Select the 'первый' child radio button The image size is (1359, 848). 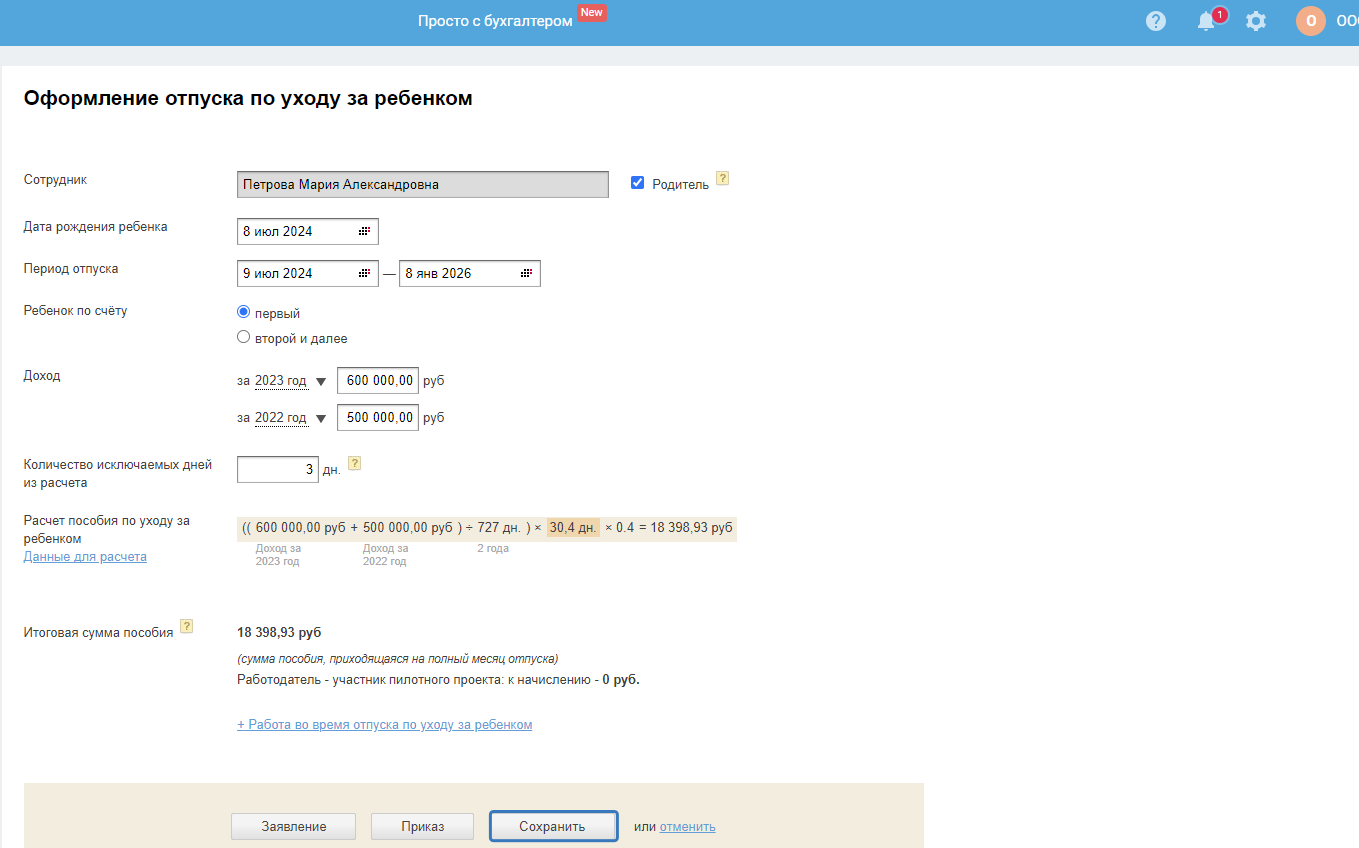pyautogui.click(x=243, y=312)
